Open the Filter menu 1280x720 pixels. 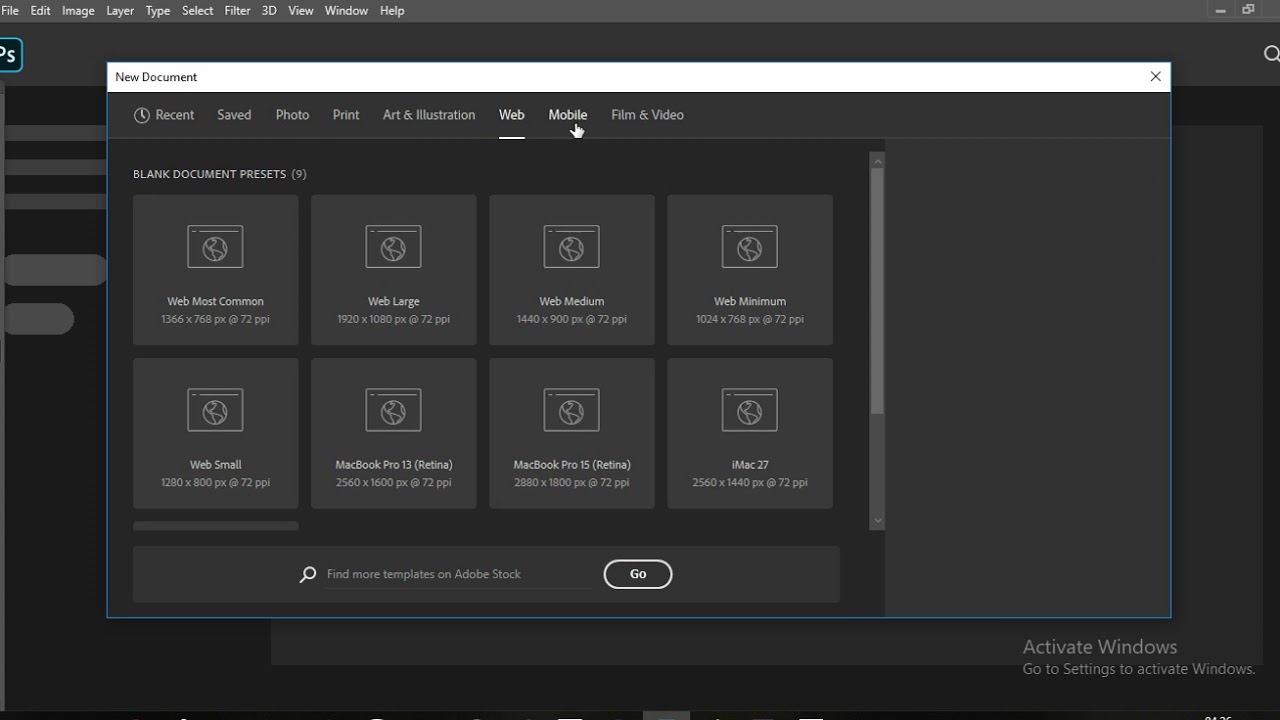point(237,10)
